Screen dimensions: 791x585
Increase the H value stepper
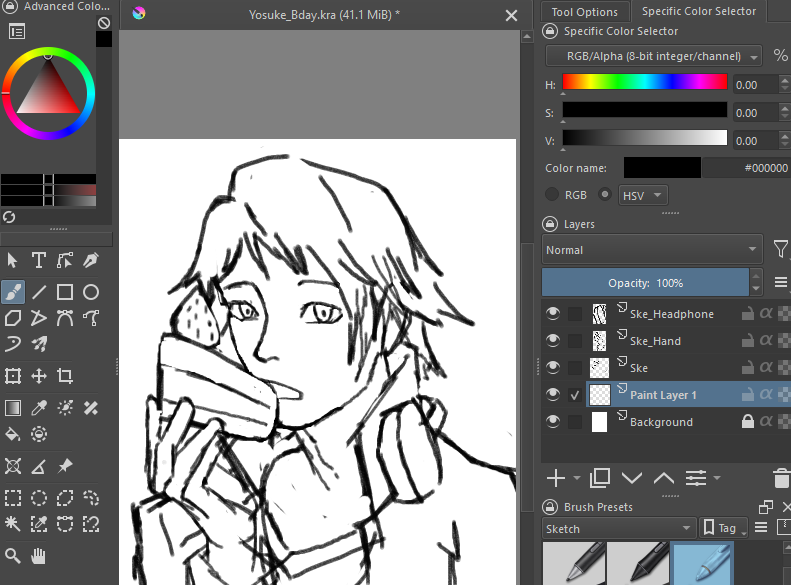784,80
